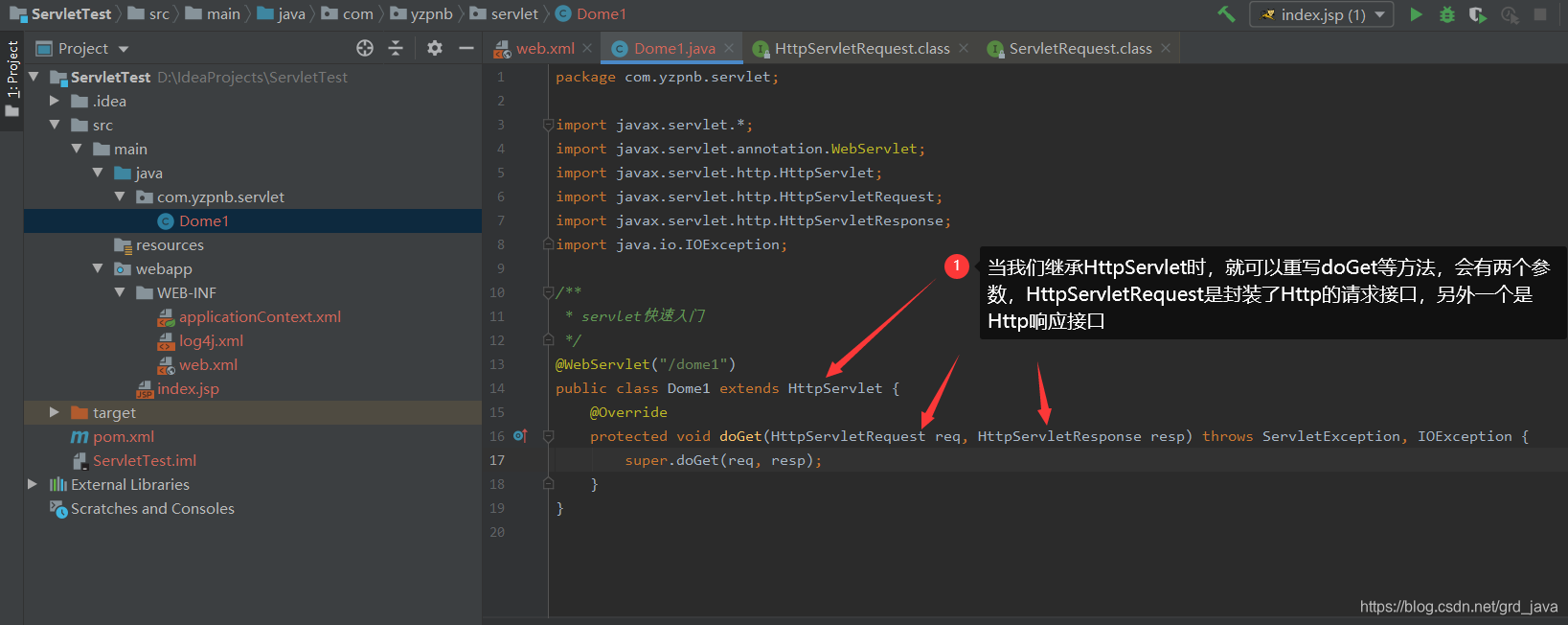Click the profiler run icon
The height and width of the screenshot is (625, 1568).
1510,14
